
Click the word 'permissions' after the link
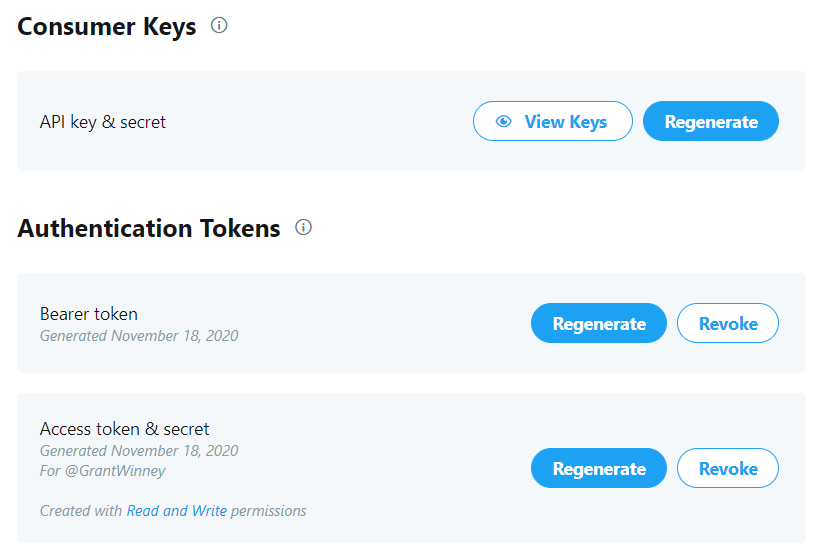(x=269, y=511)
